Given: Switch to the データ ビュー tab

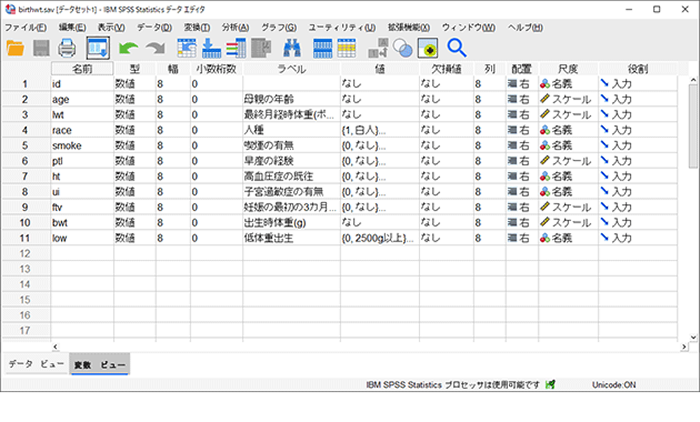Looking at the screenshot, I should tap(36, 364).
